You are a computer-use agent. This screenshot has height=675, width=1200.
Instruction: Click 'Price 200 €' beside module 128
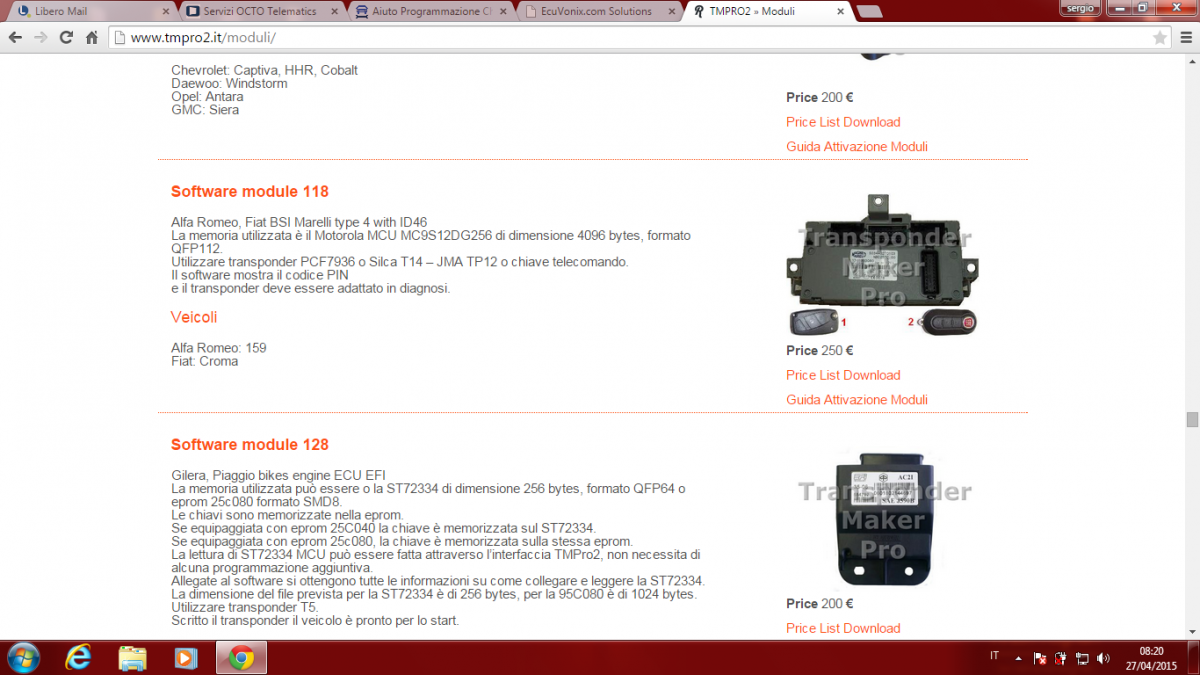820,604
